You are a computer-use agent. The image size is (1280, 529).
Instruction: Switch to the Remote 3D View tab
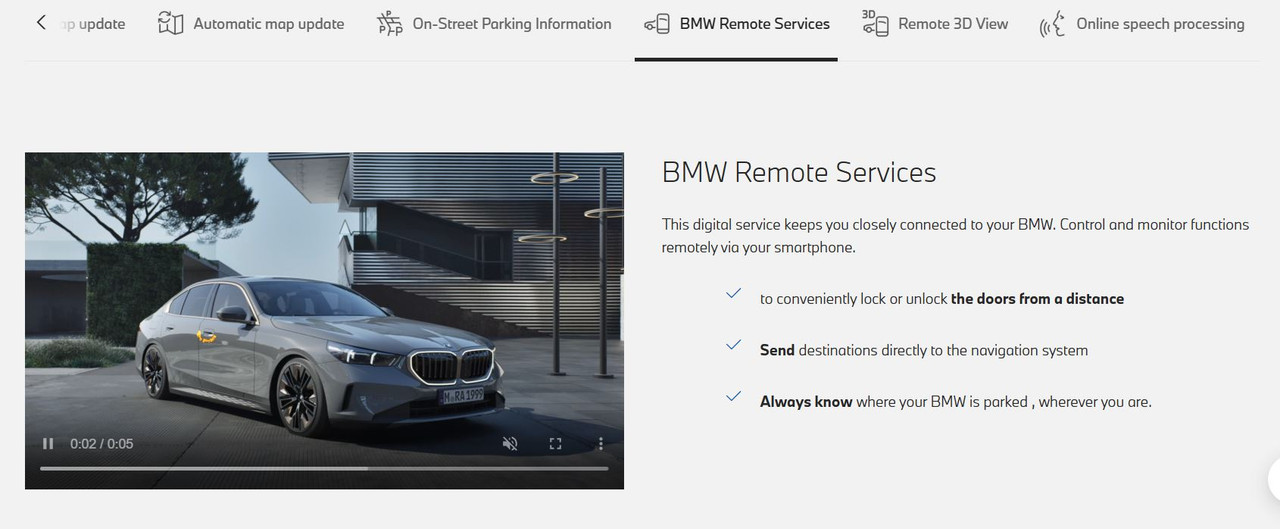tap(935, 24)
